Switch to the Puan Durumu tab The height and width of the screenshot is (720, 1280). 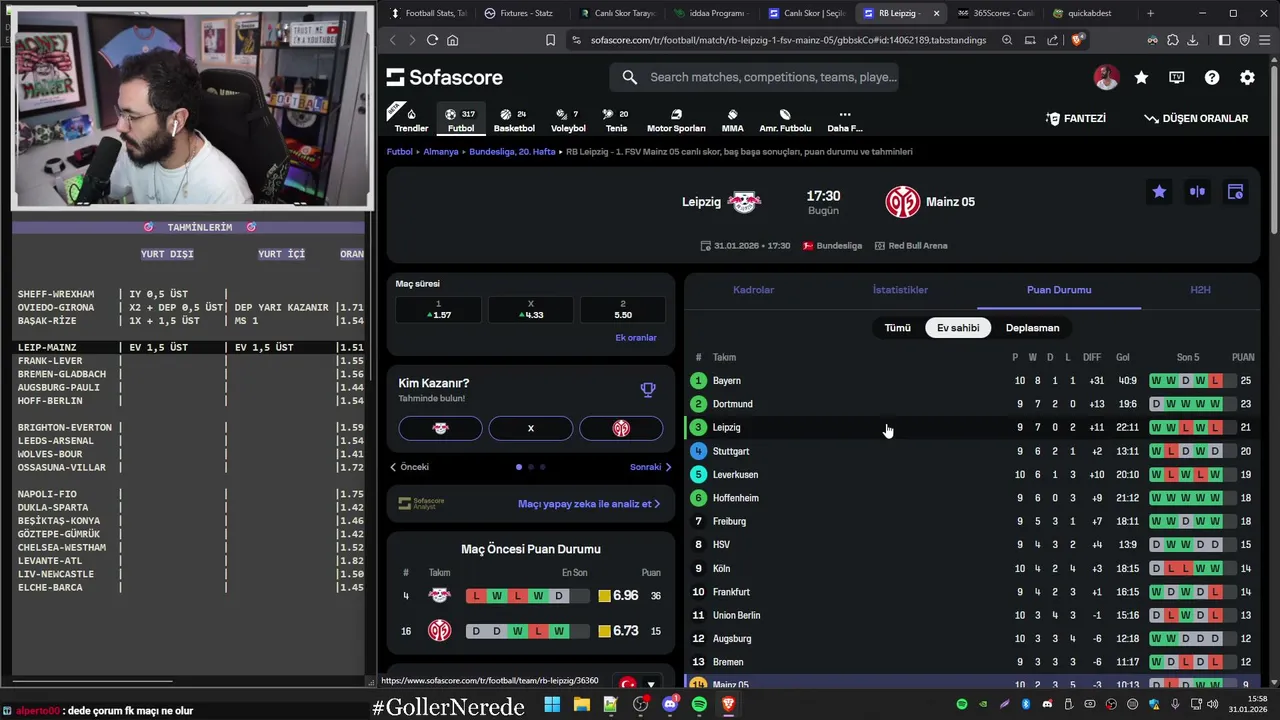1059,290
